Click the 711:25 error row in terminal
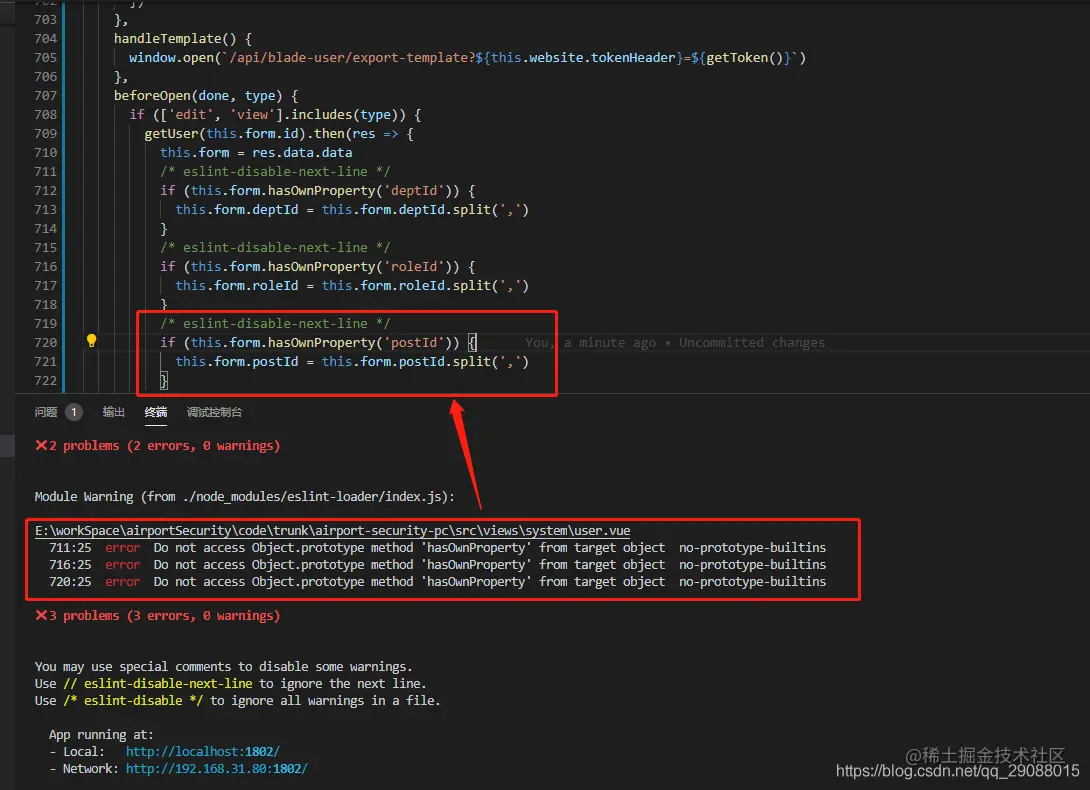 pos(437,548)
